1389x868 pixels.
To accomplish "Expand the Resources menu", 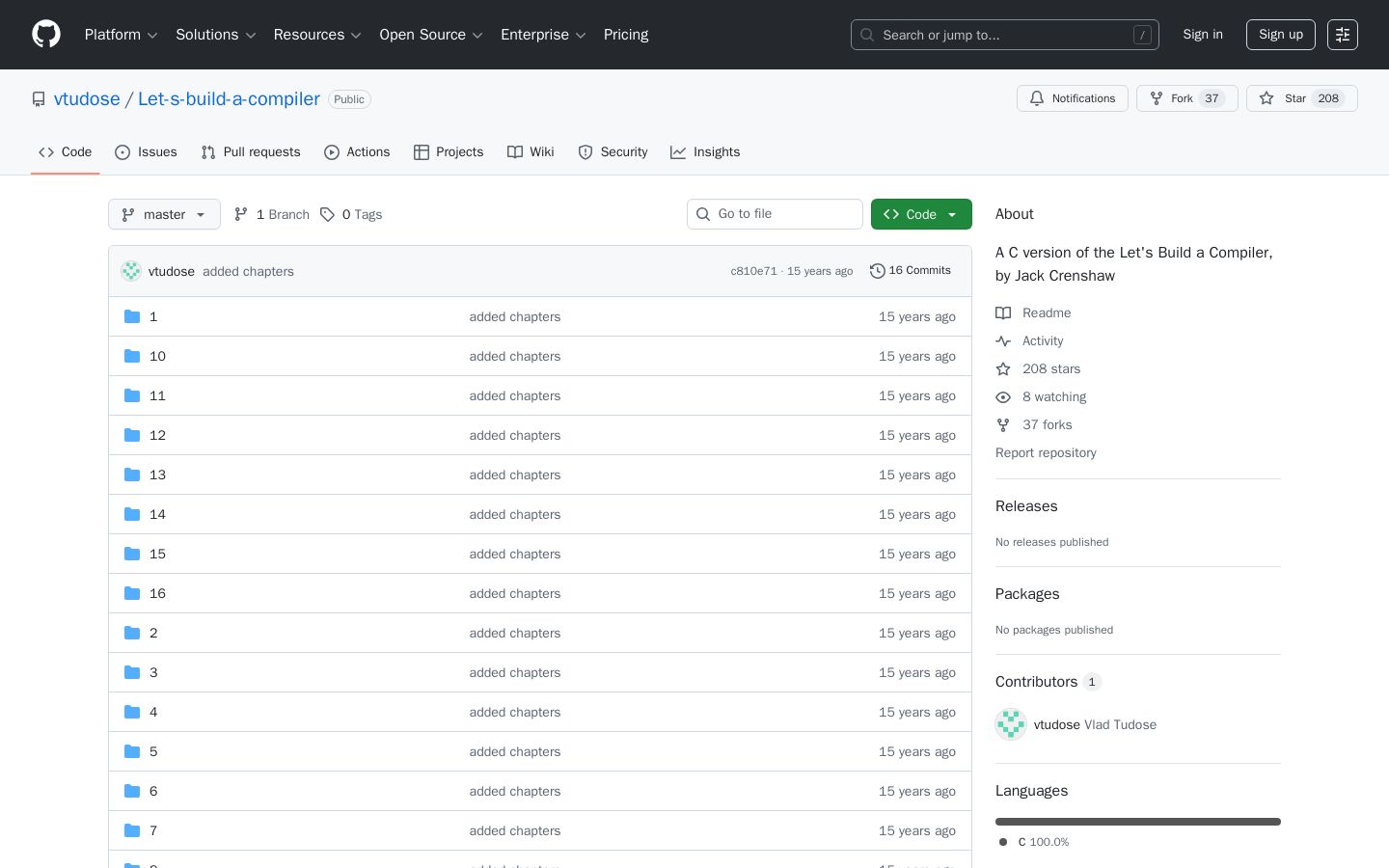I will tap(317, 35).
